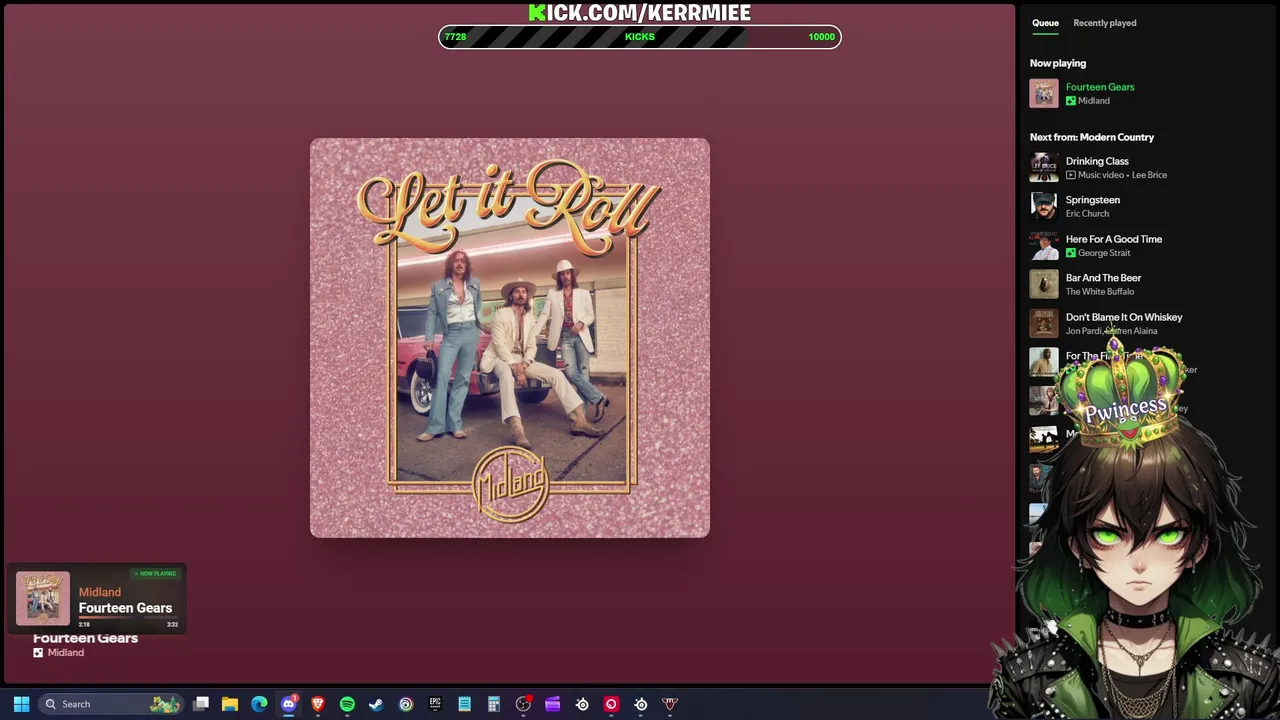This screenshot has height=720, width=1280.
Task: Switch to the Queue tab
Action: tap(1045, 23)
